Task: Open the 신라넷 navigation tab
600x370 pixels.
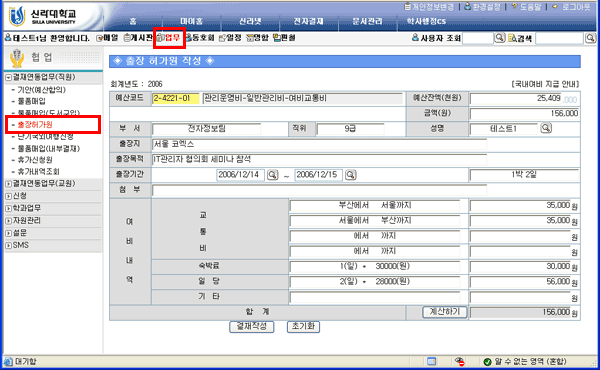Action: pos(250,21)
